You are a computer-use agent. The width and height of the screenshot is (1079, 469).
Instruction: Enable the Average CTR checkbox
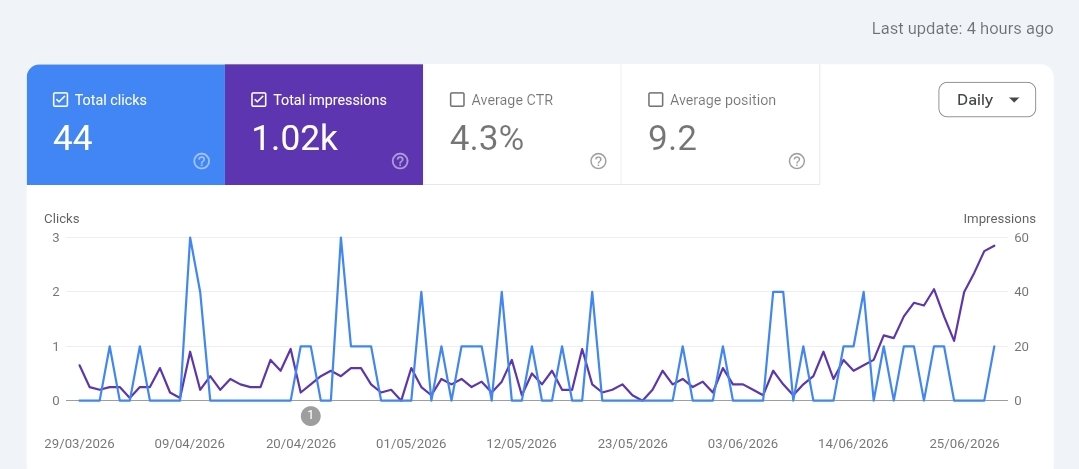pyautogui.click(x=457, y=100)
